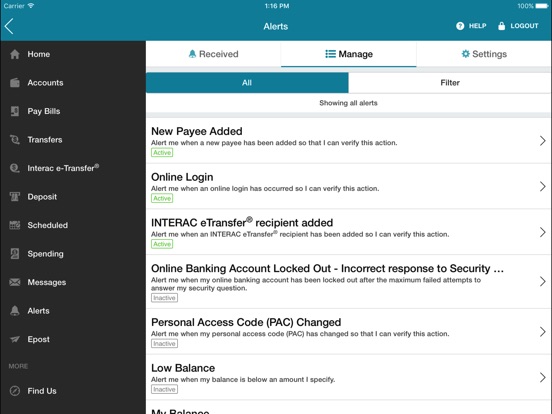Tap the Active badge under Online Login
Image resolution: width=552 pixels, height=414 pixels.
tap(162, 198)
